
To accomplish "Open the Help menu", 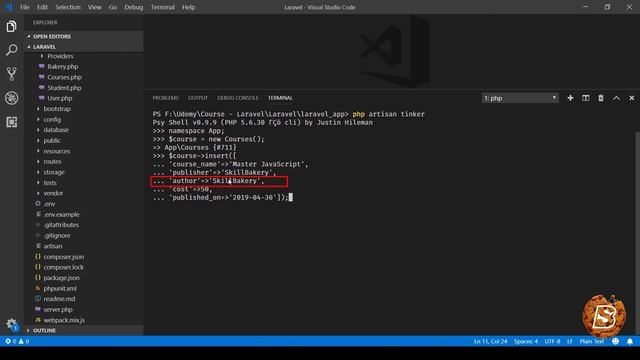I will 188,7.
